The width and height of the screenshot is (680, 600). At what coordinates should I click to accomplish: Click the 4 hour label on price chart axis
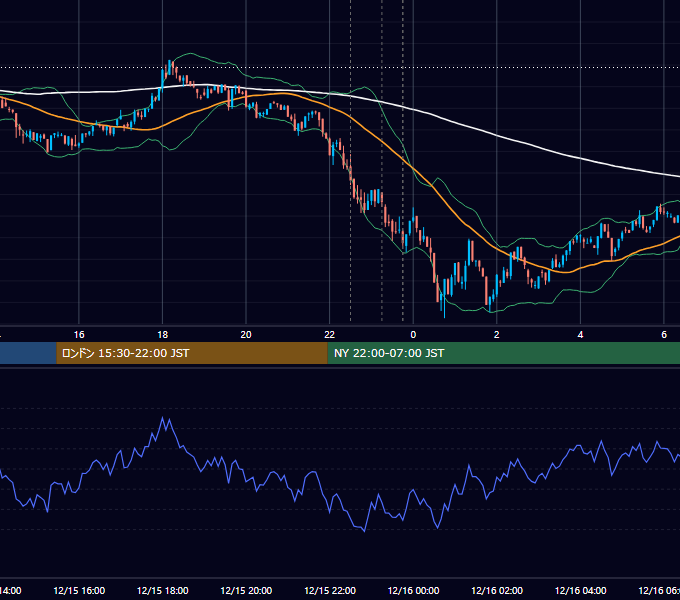580,335
